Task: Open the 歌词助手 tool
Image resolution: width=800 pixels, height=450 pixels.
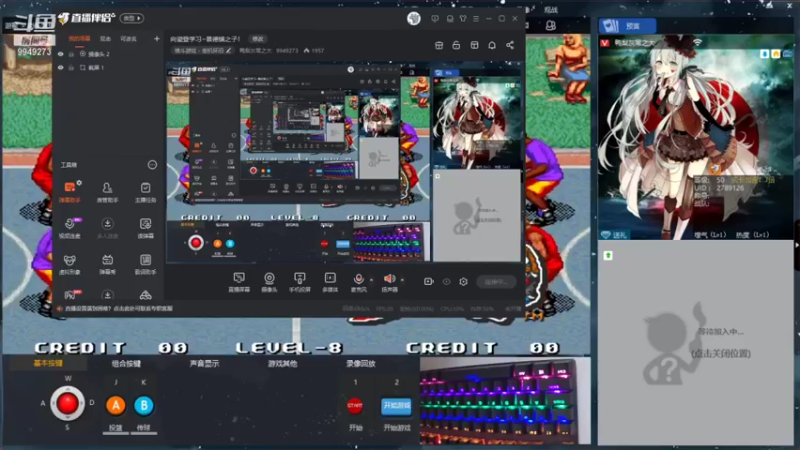Action: coord(145,264)
